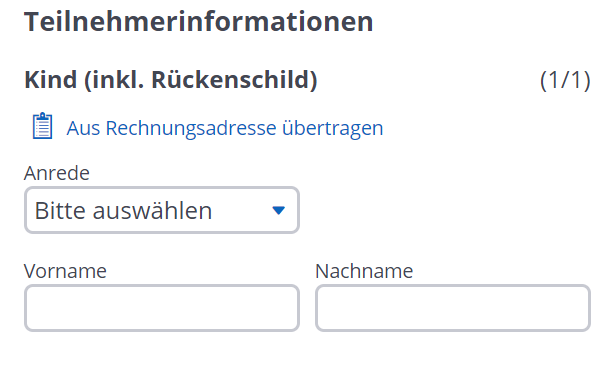Transfer data from billing address link
This screenshot has width=609, height=373.
click(x=225, y=128)
